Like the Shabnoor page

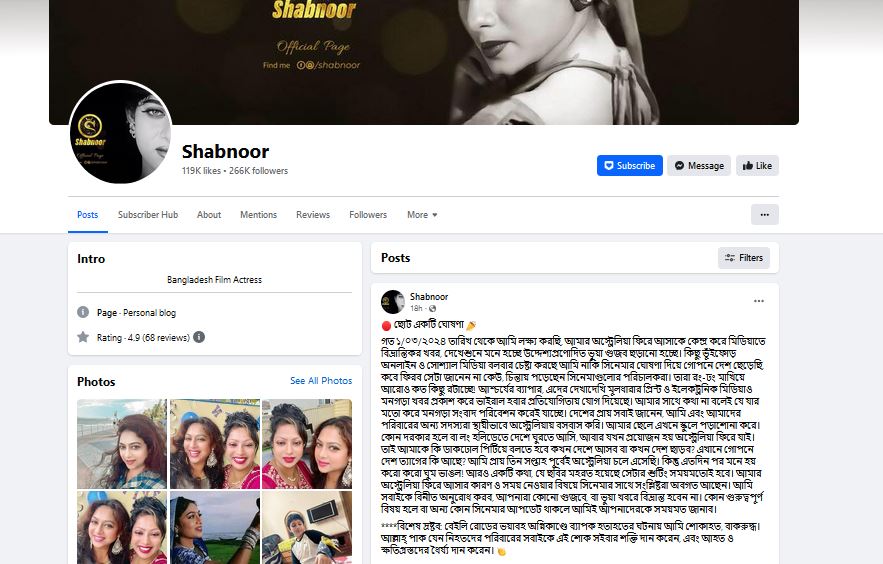pos(757,165)
